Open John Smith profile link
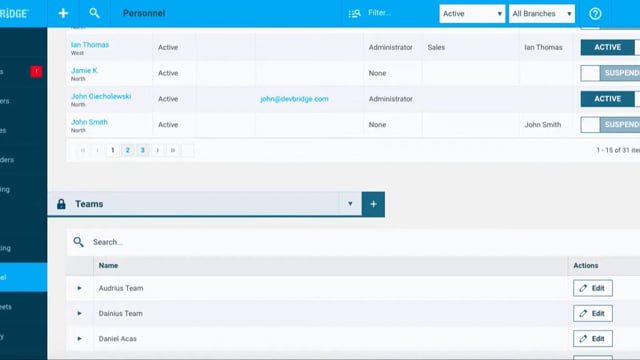Image resolution: width=640 pixels, height=360 pixels. click(89, 122)
